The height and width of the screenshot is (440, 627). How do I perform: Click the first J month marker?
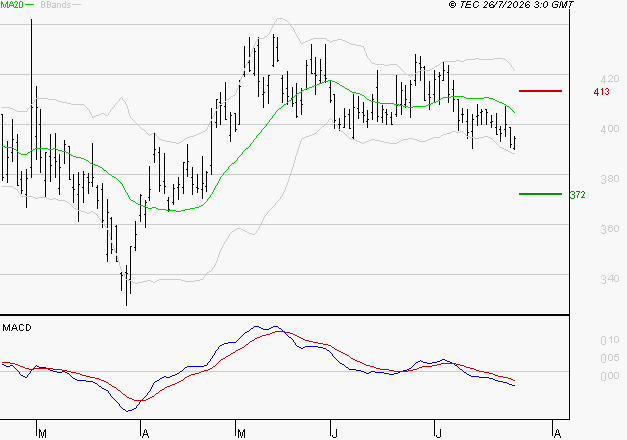tap(335, 434)
